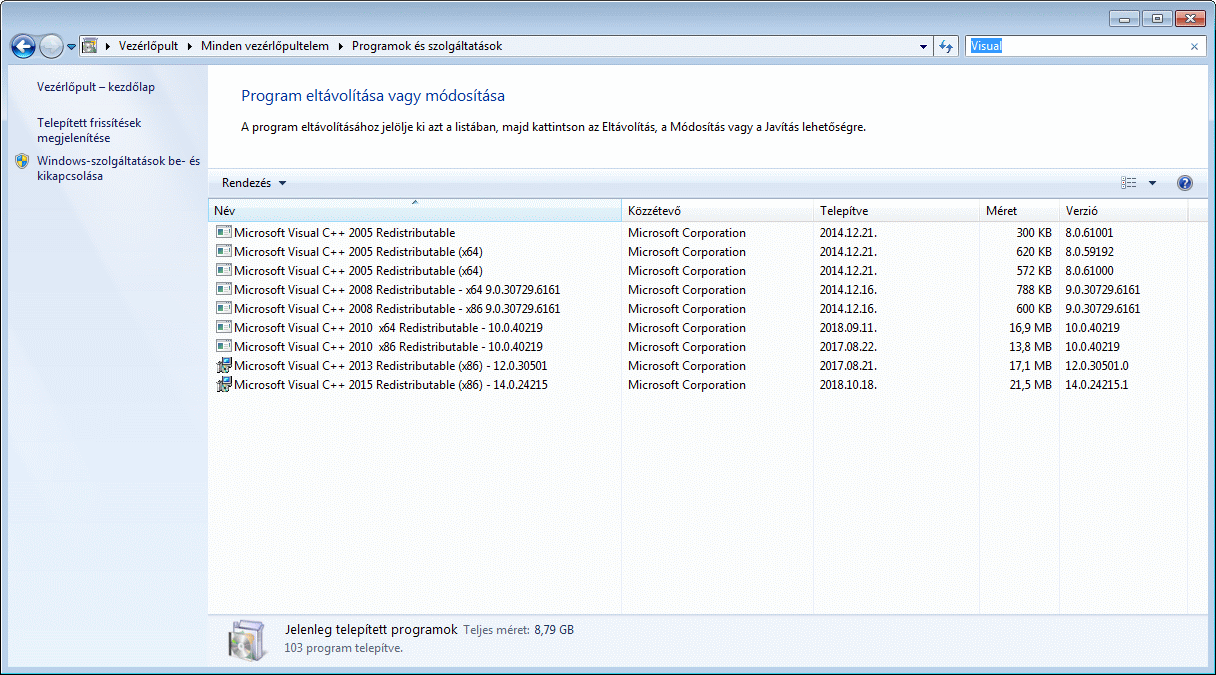Select Visual C++ 2010 x86 Redistributable row

coord(700,347)
